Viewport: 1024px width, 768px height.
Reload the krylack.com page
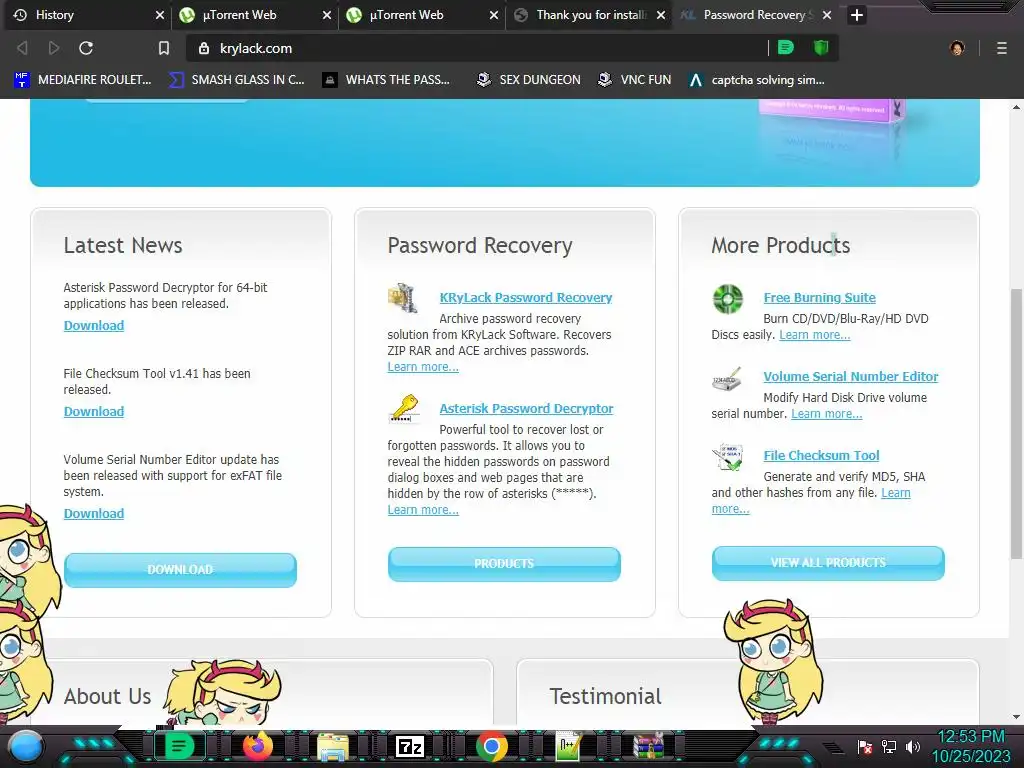86,48
